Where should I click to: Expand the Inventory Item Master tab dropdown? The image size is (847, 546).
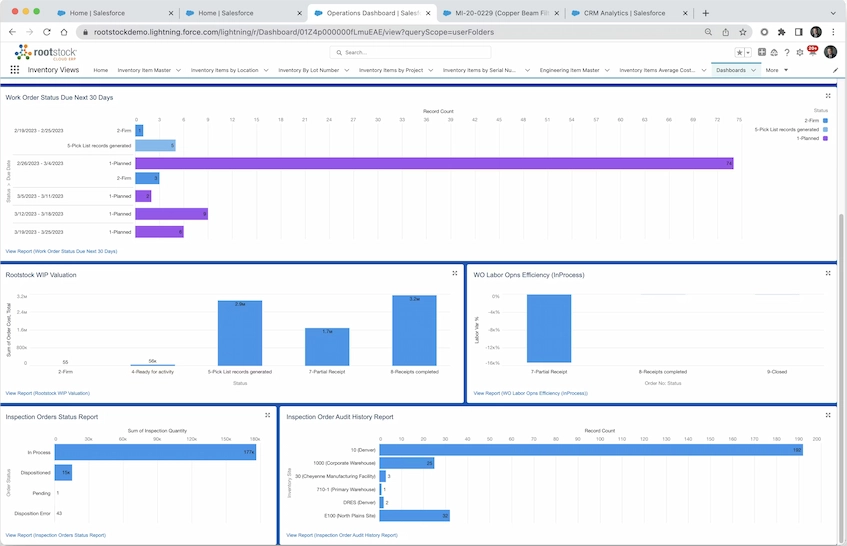[178, 70]
